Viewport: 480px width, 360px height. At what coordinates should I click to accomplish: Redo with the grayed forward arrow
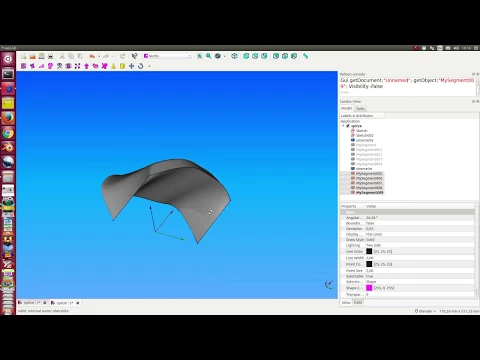click(x=106, y=56)
